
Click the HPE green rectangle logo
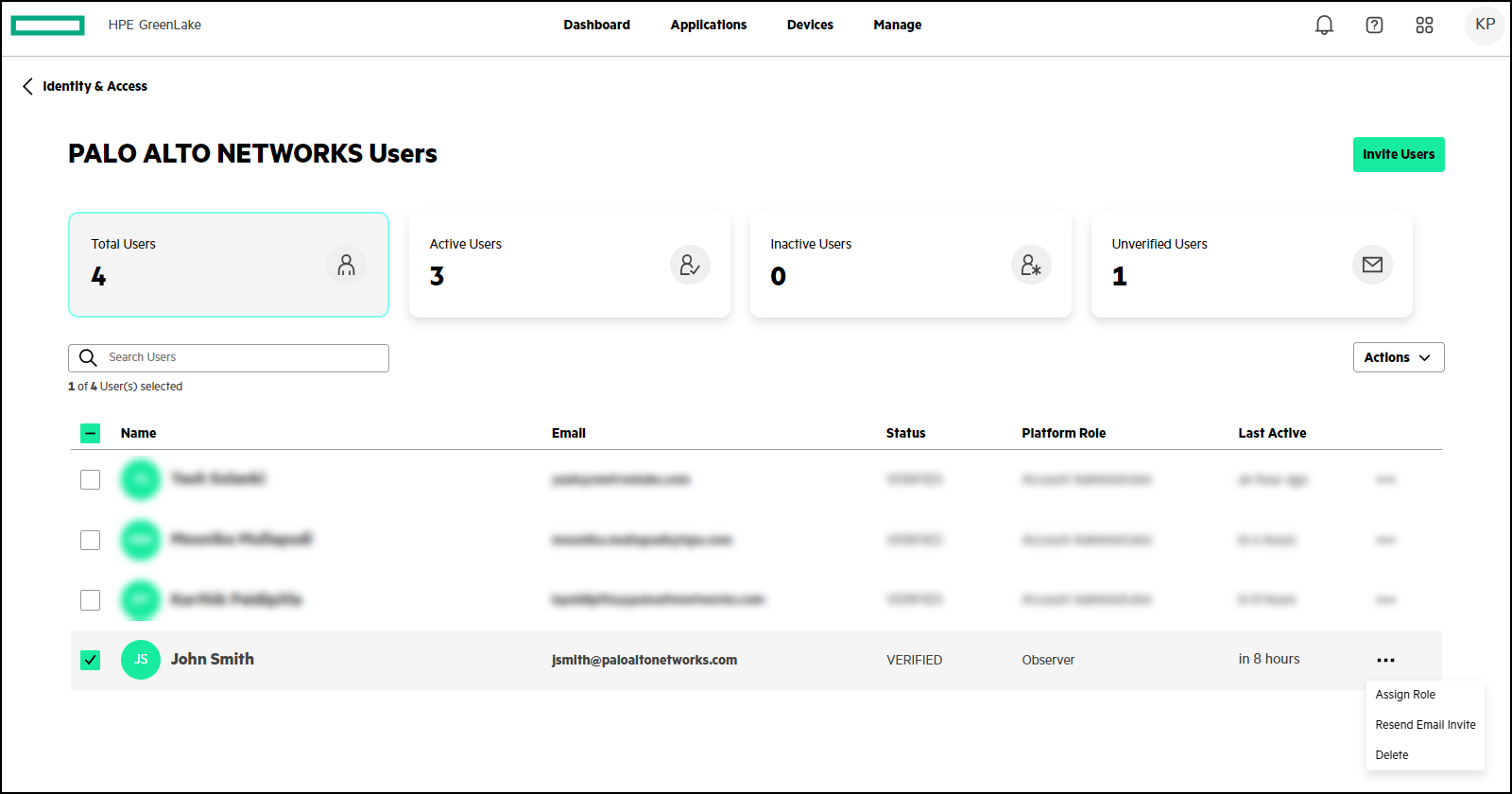coord(48,26)
